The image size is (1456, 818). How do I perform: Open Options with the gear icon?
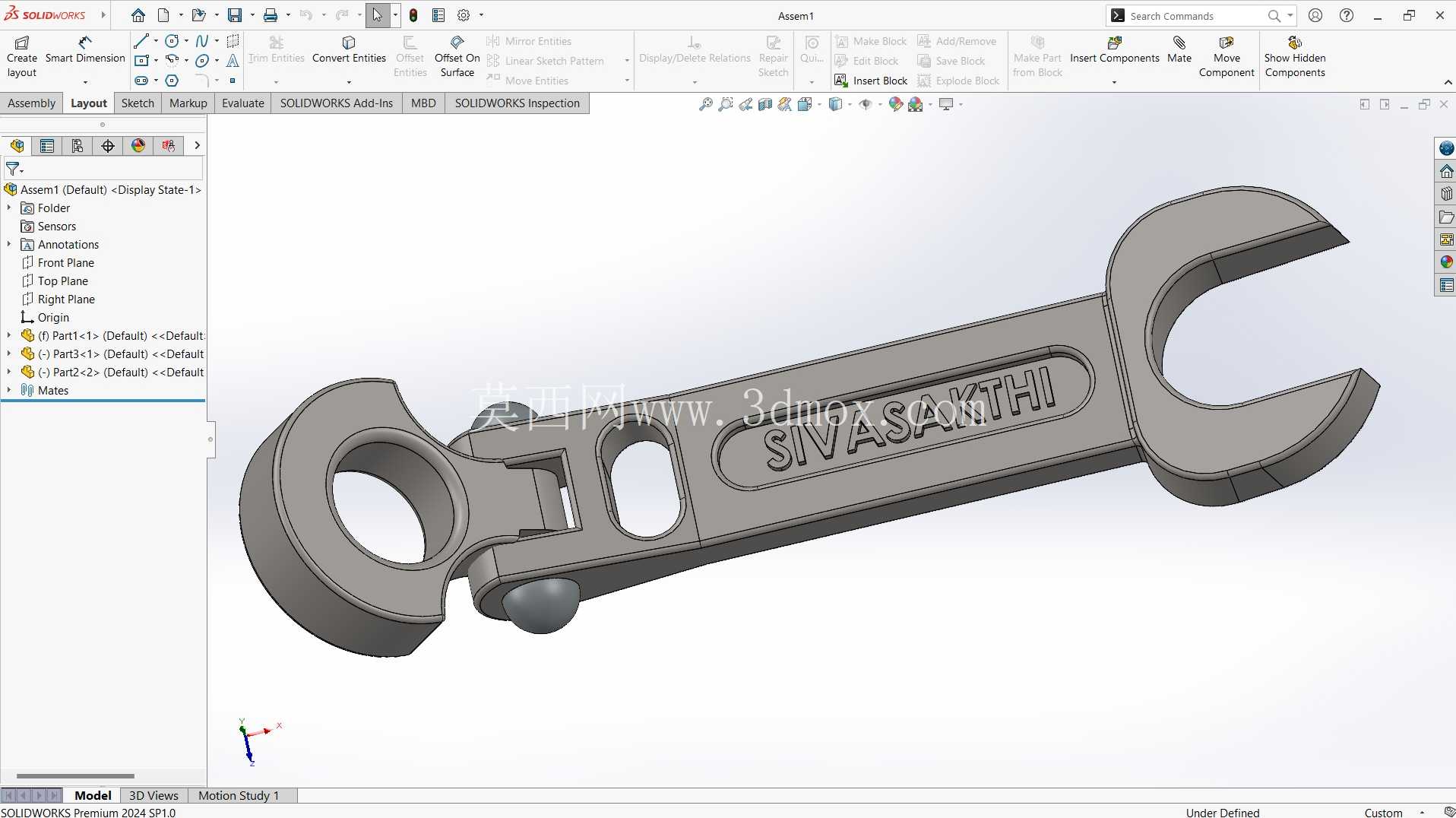(x=464, y=15)
